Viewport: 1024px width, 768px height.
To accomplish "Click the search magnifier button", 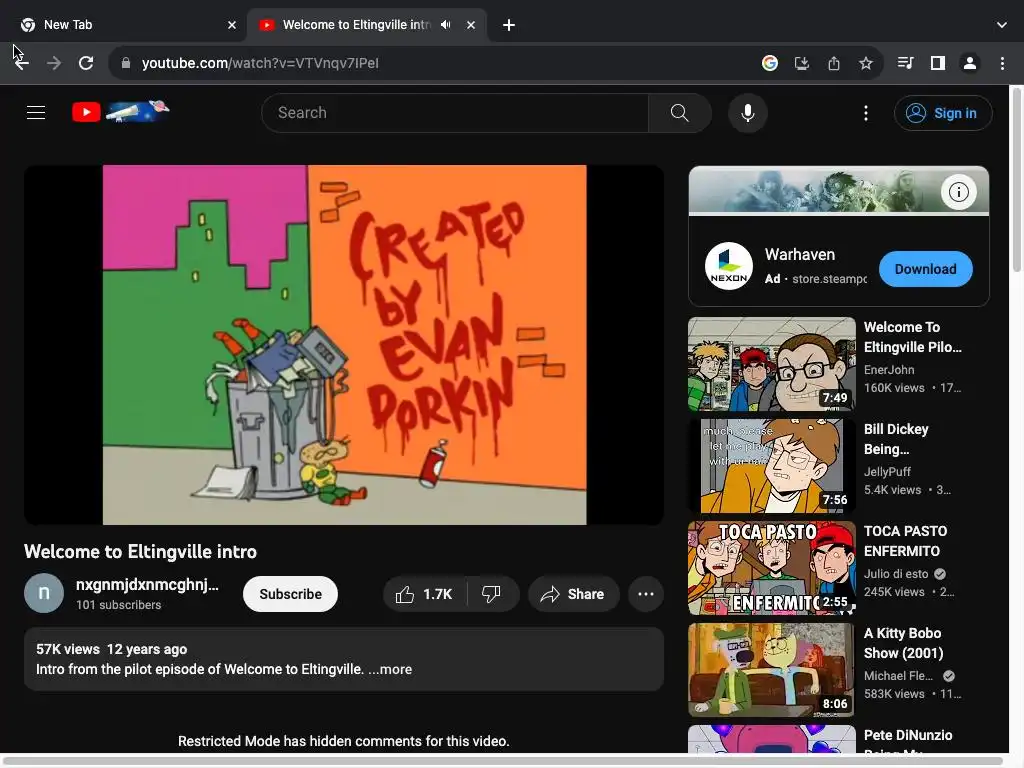I will click(x=679, y=113).
